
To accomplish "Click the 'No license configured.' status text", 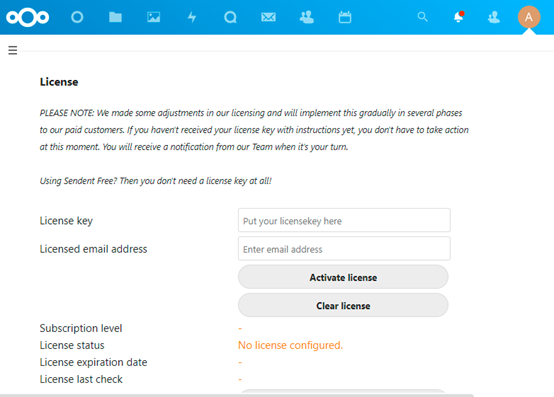I will (290, 345).
